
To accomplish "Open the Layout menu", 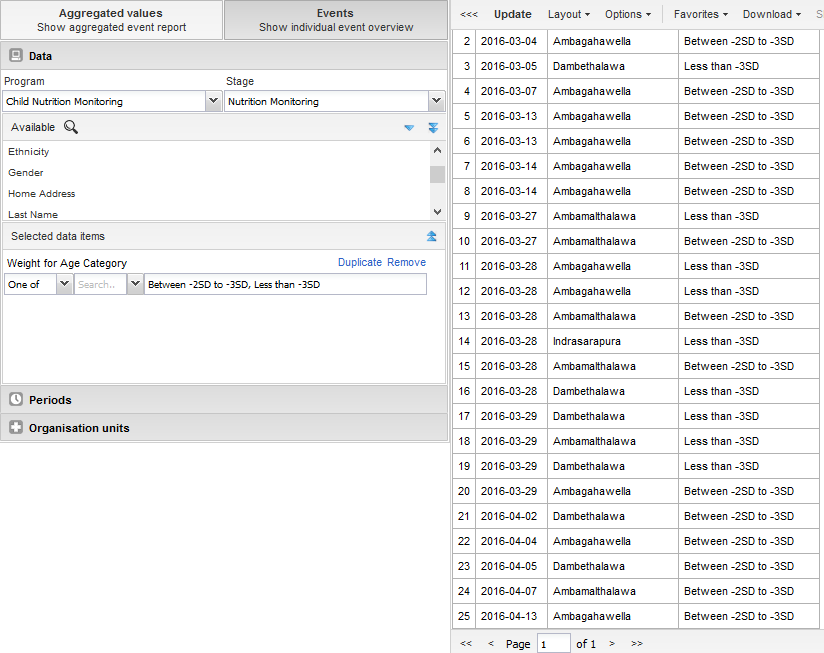I will pyautogui.click(x=568, y=15).
